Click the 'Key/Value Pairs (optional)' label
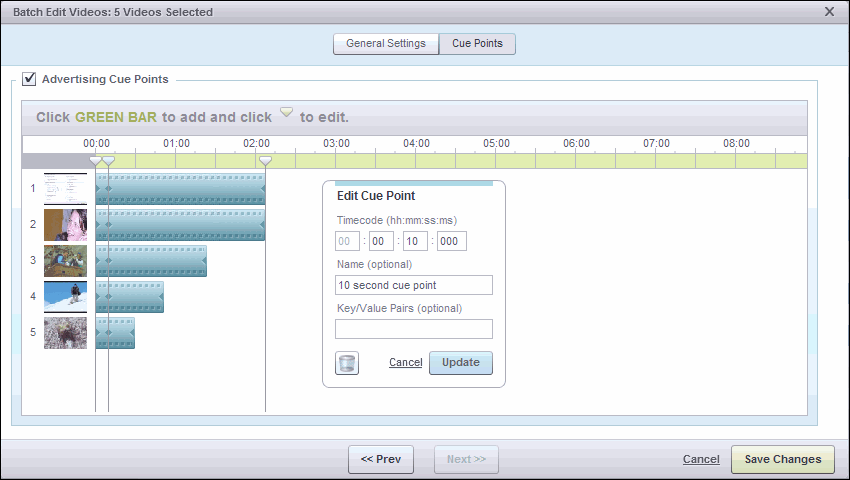The width and height of the screenshot is (850, 480). click(x=400, y=308)
